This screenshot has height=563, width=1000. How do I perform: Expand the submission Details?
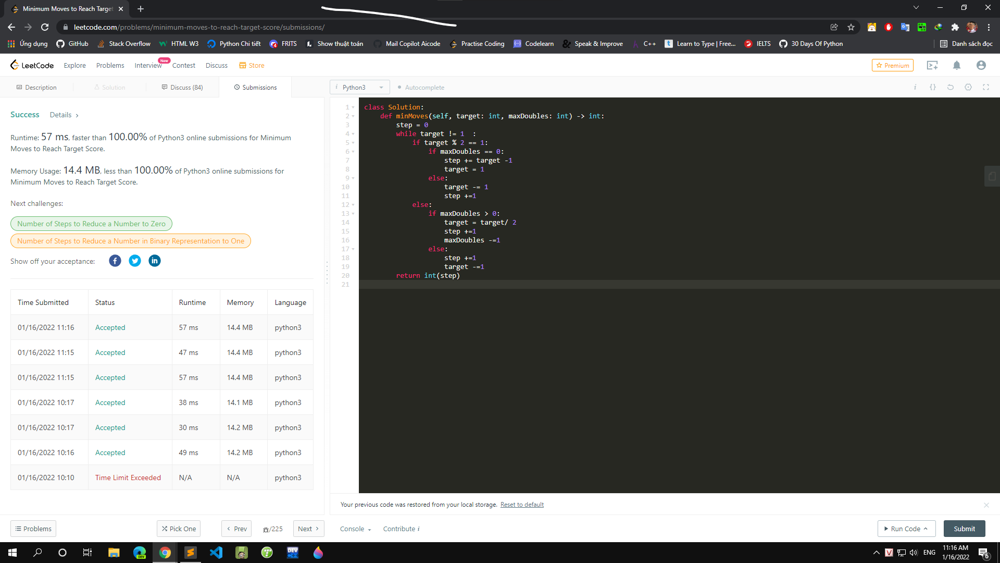(63, 115)
